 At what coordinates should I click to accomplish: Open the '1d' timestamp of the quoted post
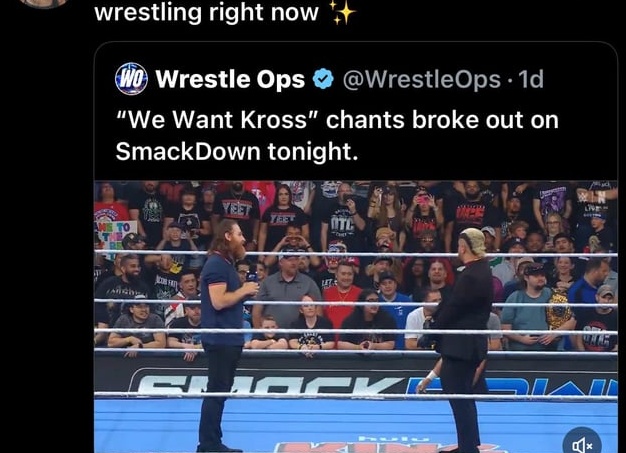(x=531, y=79)
